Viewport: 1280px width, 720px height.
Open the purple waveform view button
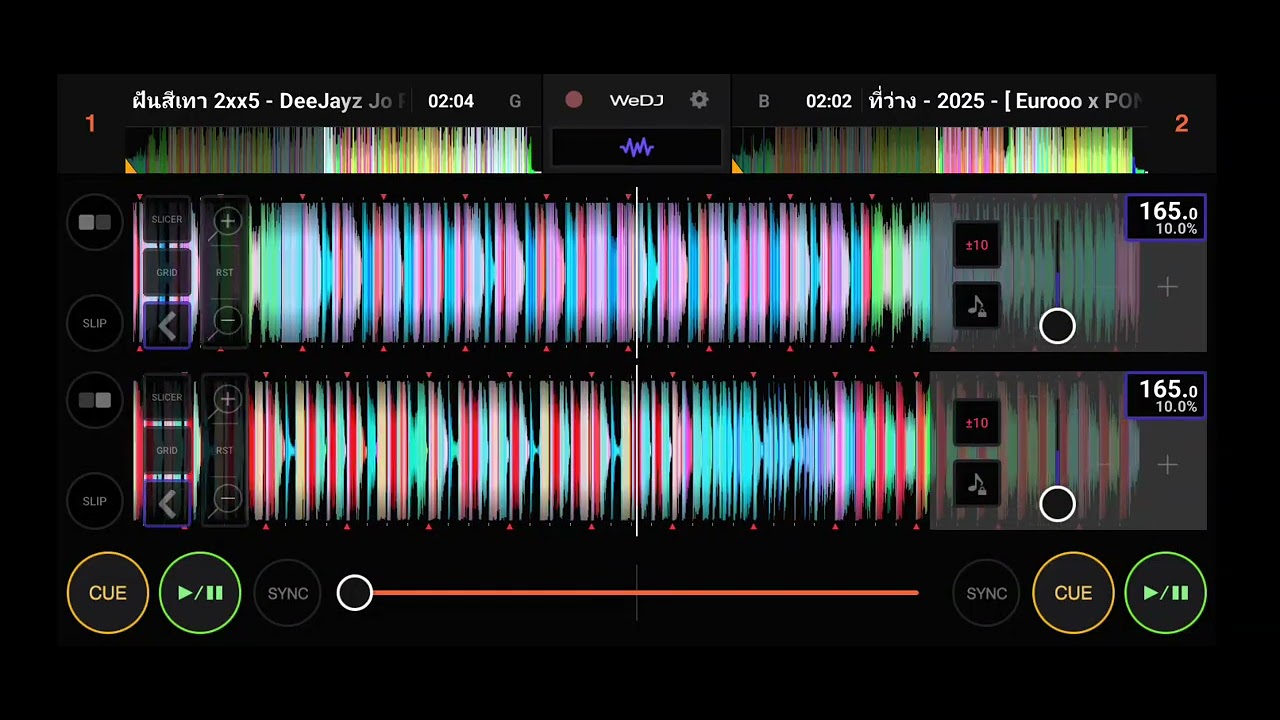pos(636,148)
